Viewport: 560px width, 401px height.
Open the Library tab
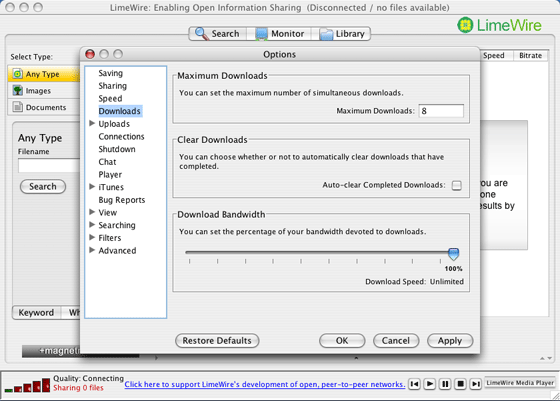point(342,34)
